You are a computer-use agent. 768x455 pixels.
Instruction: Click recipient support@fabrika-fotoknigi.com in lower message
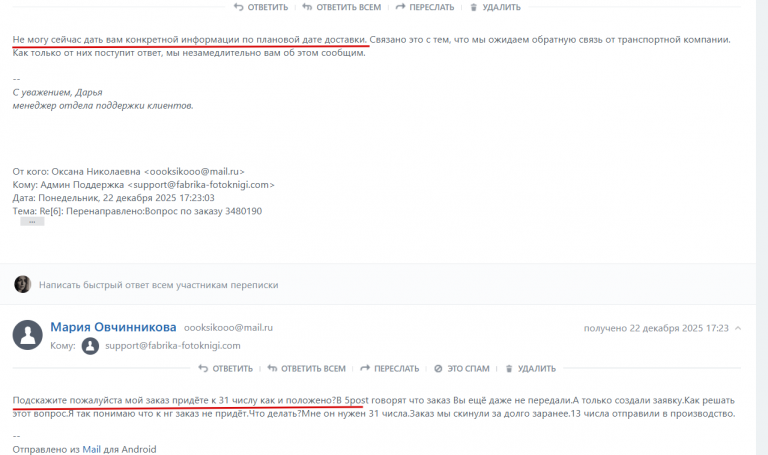173,346
